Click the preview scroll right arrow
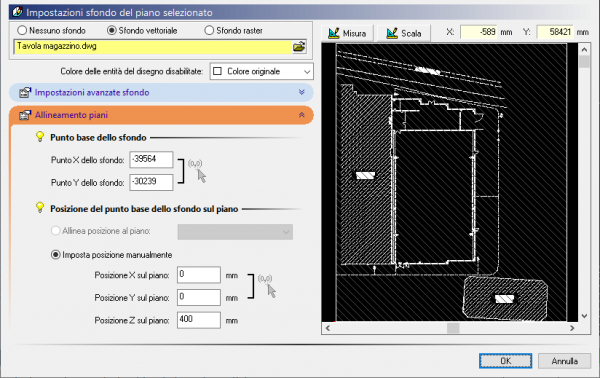This screenshot has height=378, width=600. 572,328
